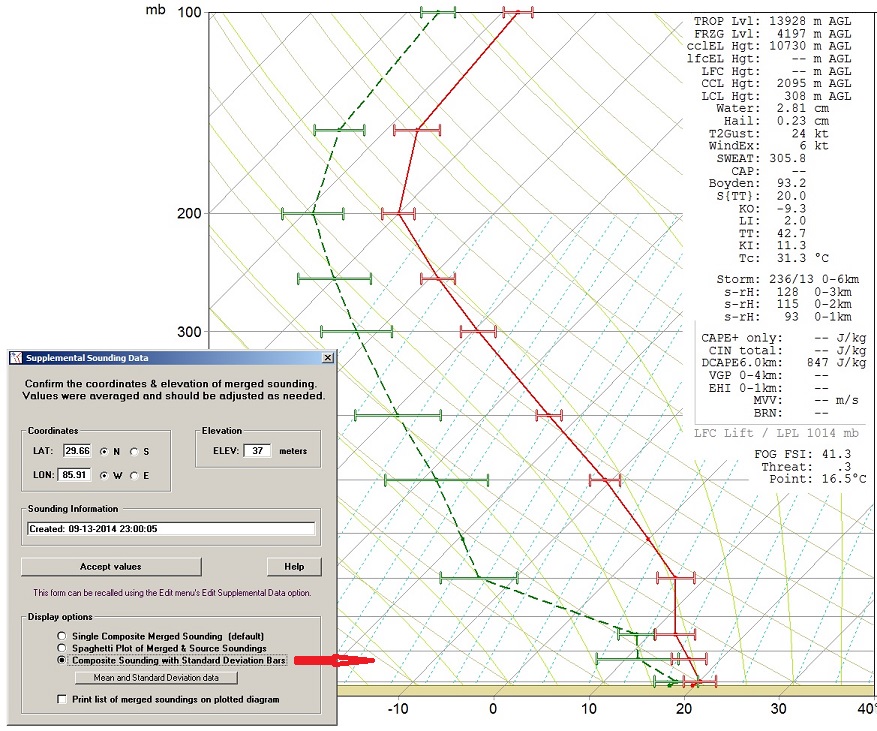The height and width of the screenshot is (731, 877).
Task: Click the 200 mb pressure label
Action: tap(189, 213)
